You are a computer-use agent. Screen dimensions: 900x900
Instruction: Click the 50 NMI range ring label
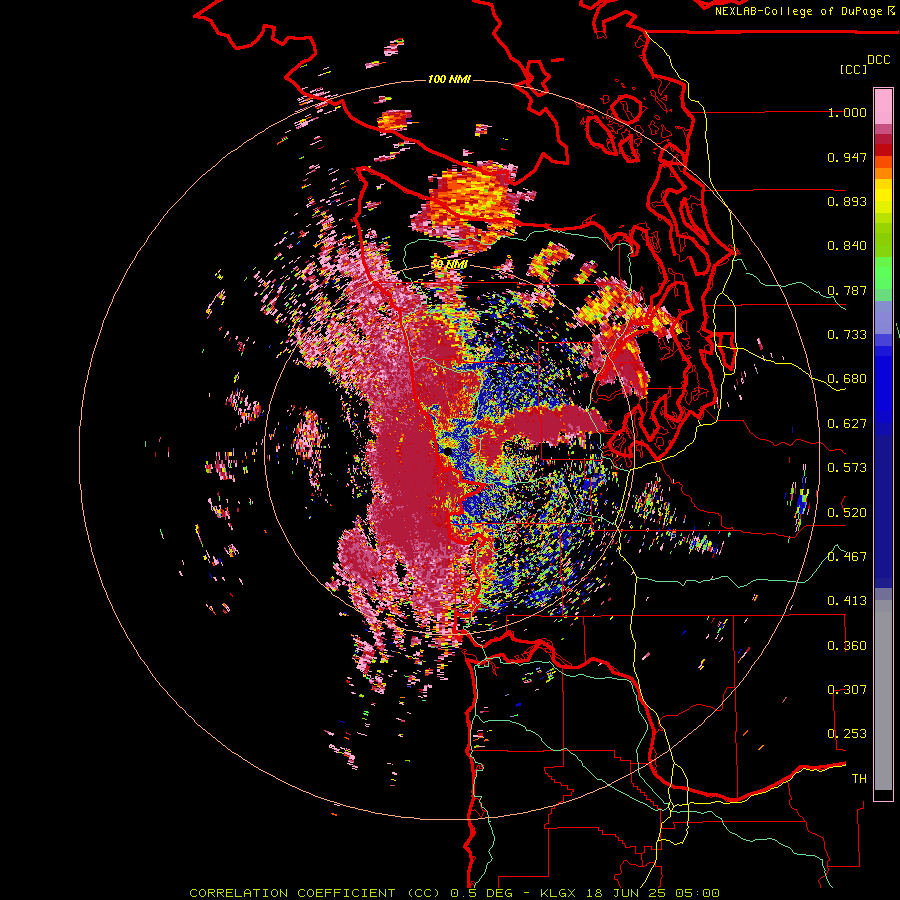point(449,265)
